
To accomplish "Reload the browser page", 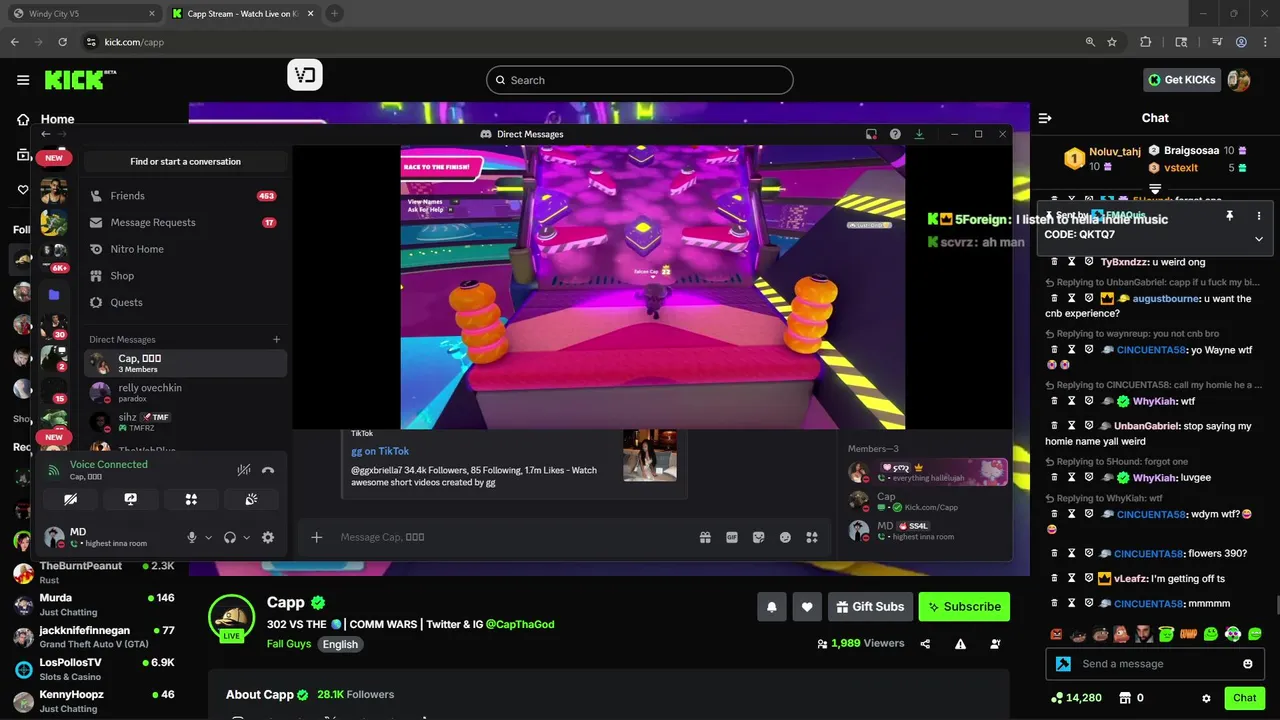I will (x=62, y=42).
